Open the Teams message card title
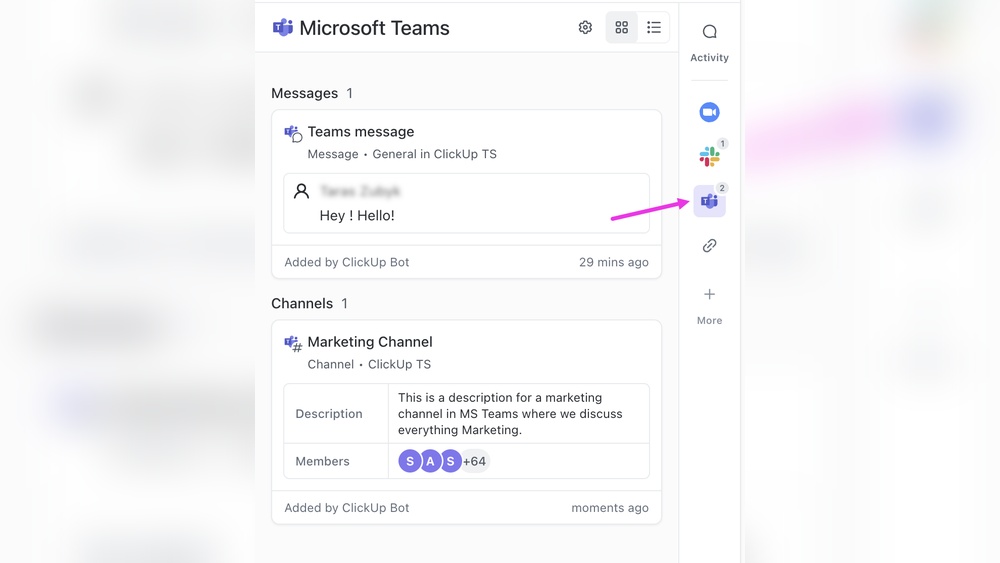The height and width of the screenshot is (563, 1000). [361, 131]
